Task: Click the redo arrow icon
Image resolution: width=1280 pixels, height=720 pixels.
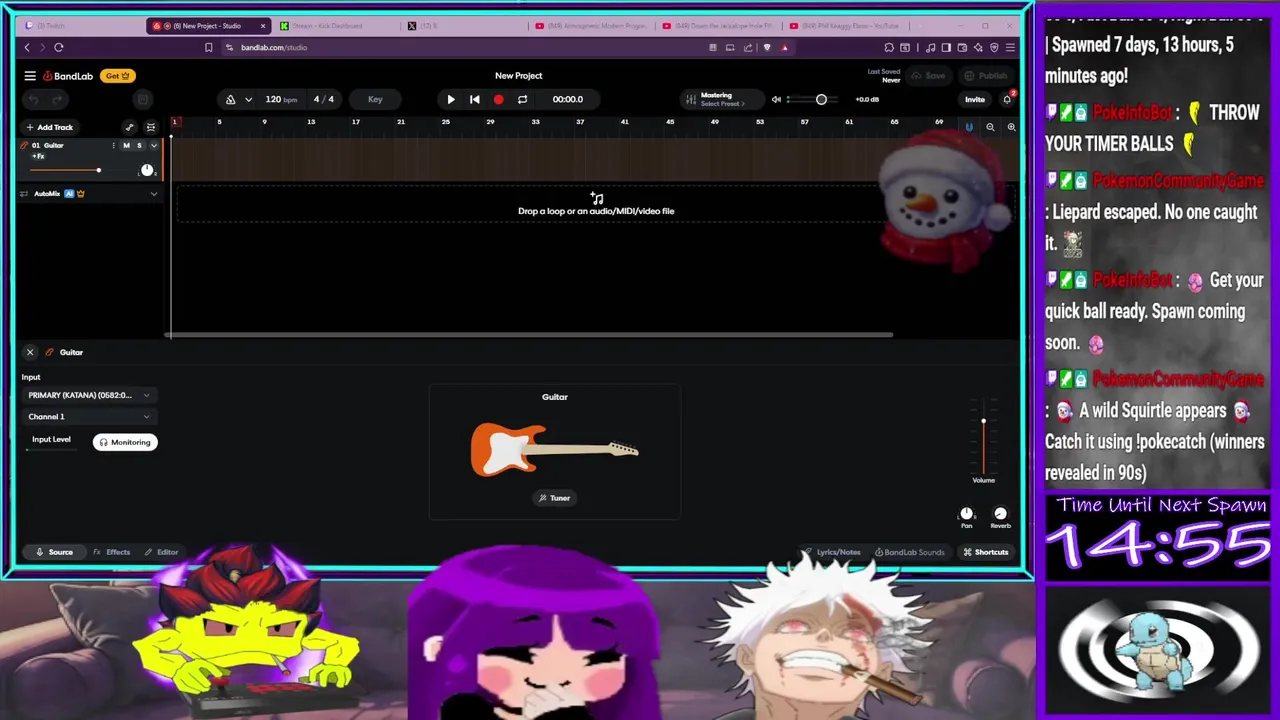Action: [57, 99]
